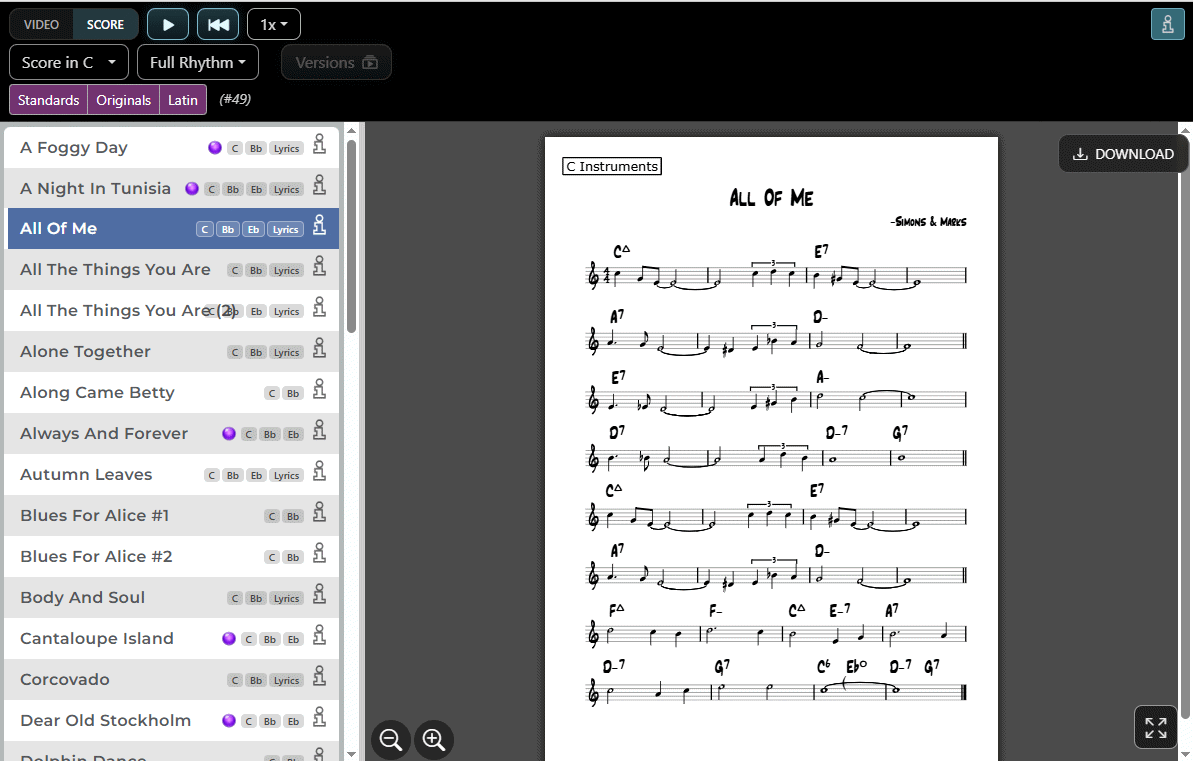1193x761 pixels.
Task: Click the Versions button
Action: tap(336, 62)
